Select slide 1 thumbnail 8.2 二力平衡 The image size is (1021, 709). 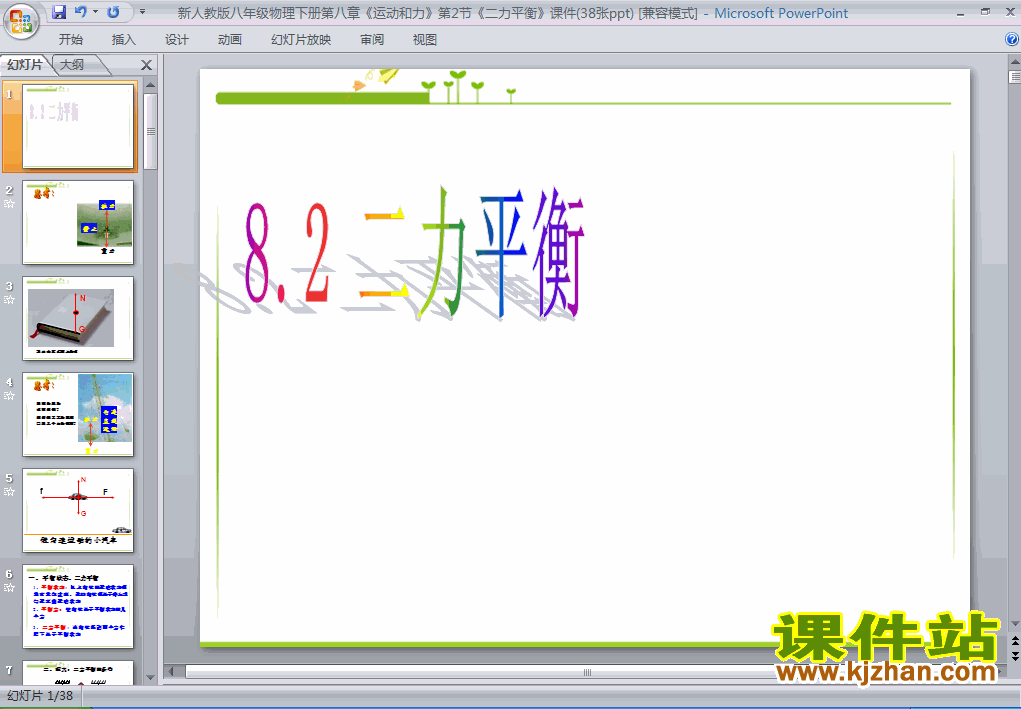[78, 126]
